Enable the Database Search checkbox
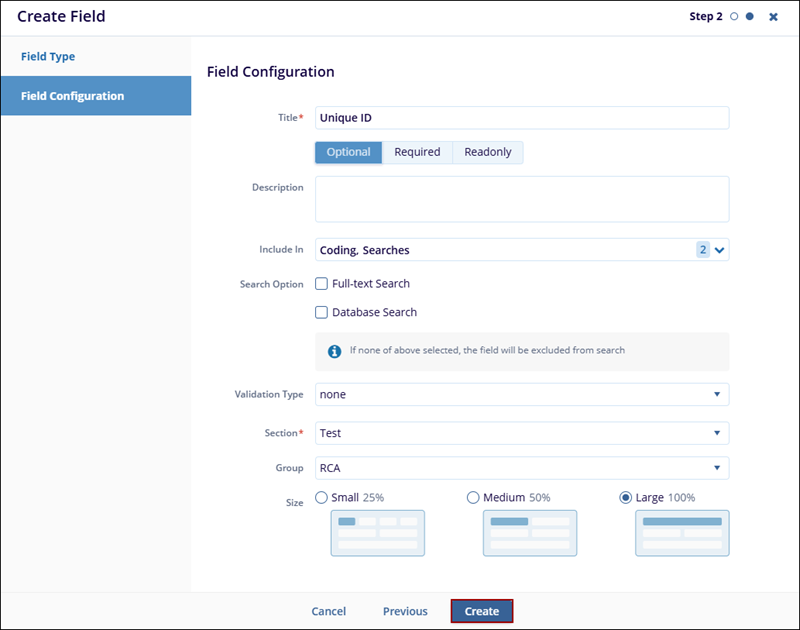Image resolution: width=800 pixels, height=630 pixels. pyautogui.click(x=322, y=312)
